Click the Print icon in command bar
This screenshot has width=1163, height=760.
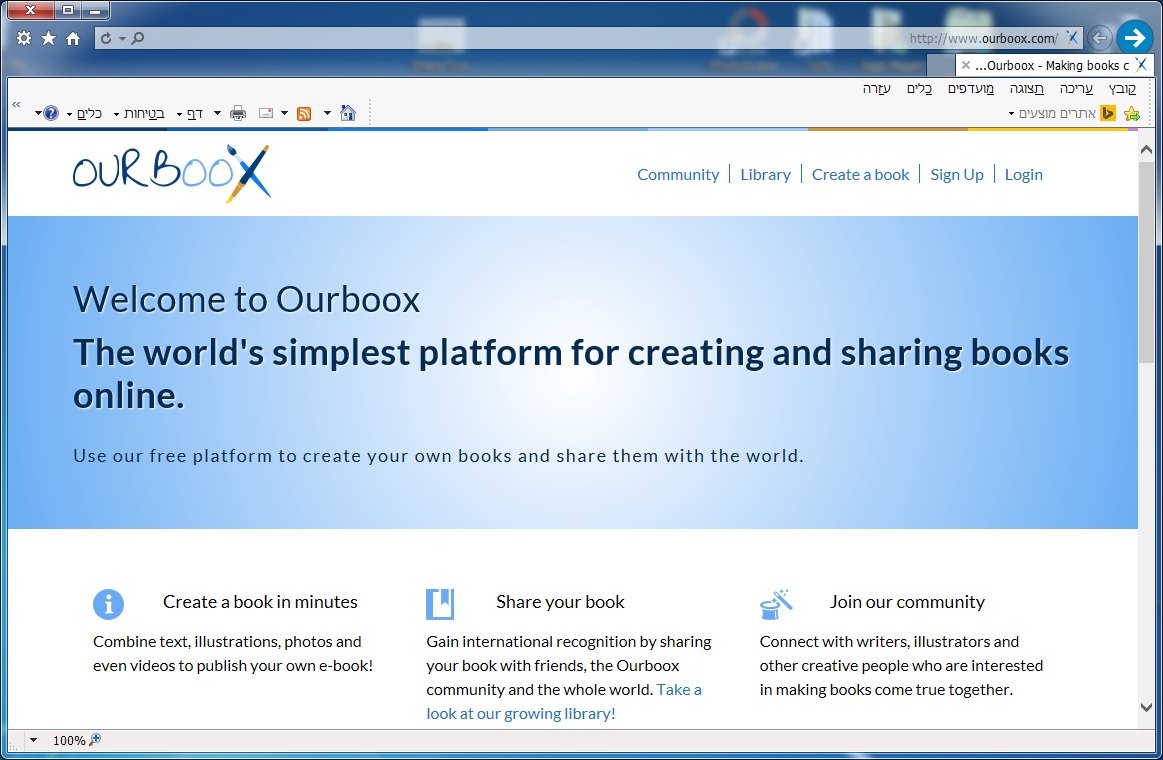tap(238, 113)
